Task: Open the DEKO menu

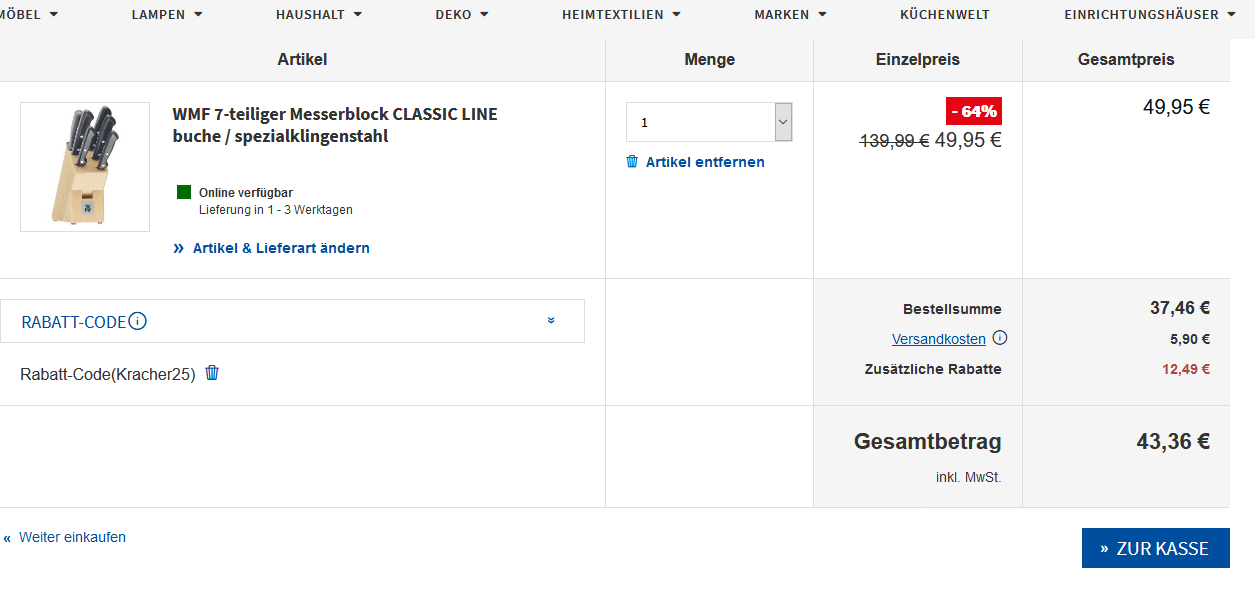Action: [x=462, y=14]
